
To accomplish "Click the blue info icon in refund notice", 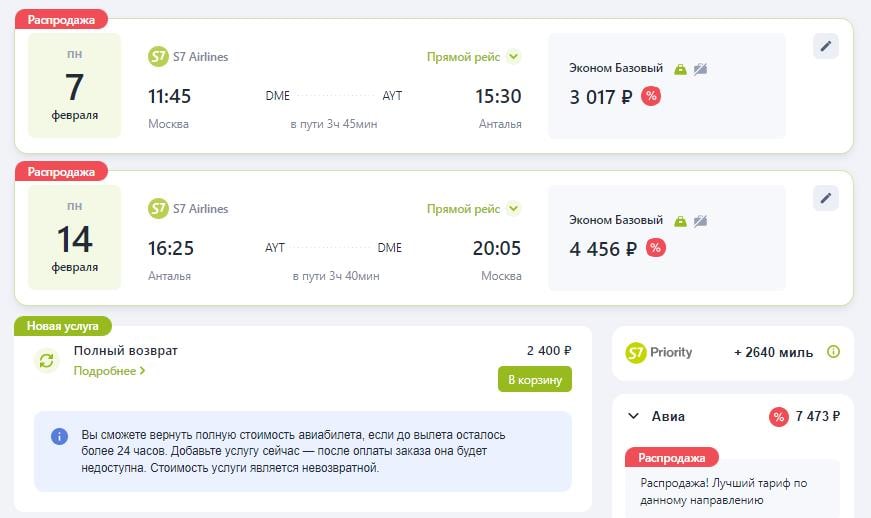I will coord(59,436).
